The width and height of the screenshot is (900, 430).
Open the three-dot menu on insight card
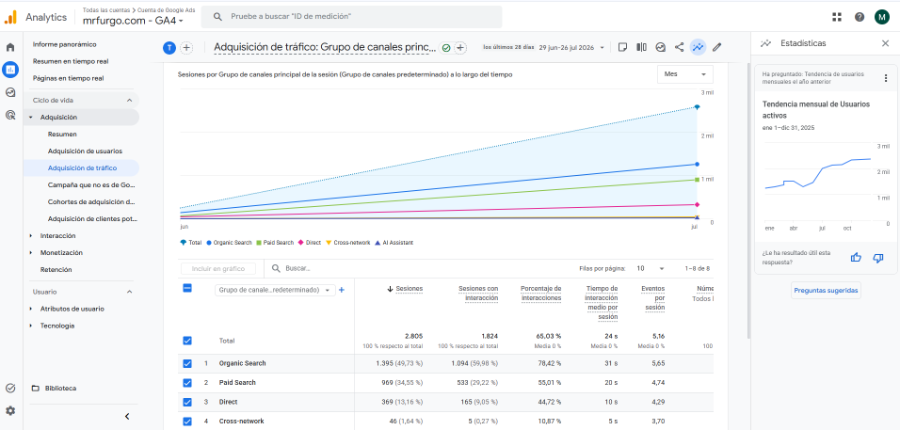886,78
